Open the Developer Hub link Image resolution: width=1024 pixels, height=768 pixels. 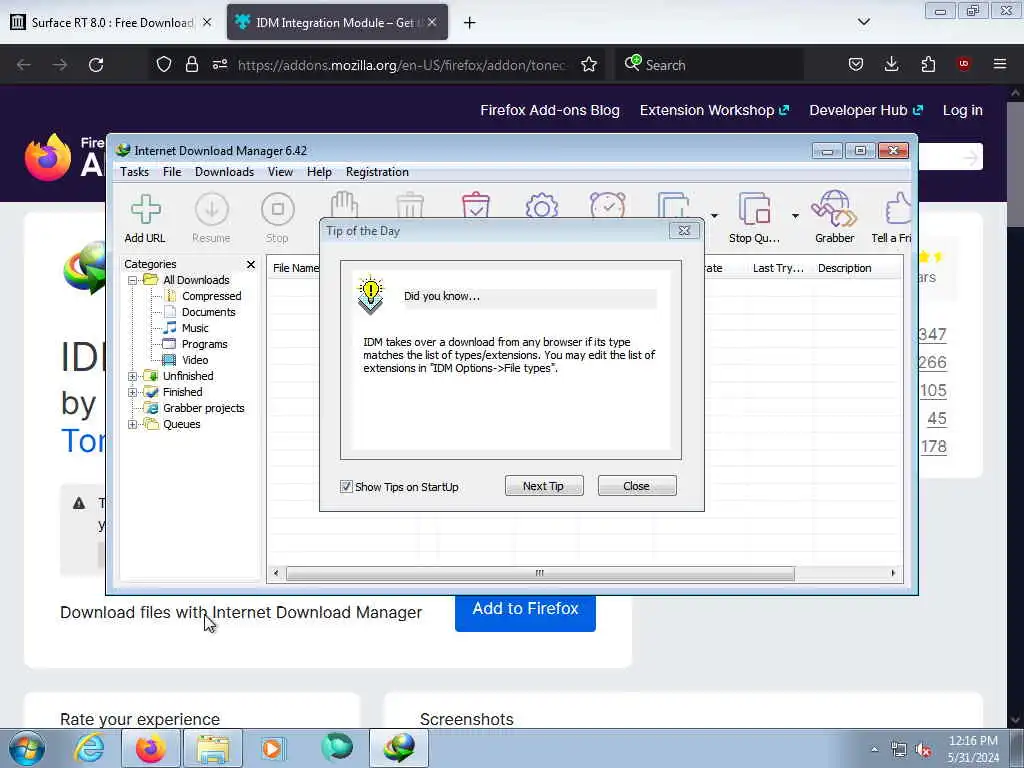pos(865,110)
